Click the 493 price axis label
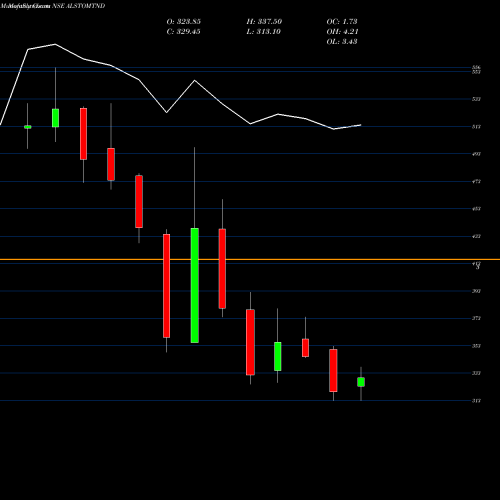The width and height of the screenshot is (500, 500). [476, 154]
